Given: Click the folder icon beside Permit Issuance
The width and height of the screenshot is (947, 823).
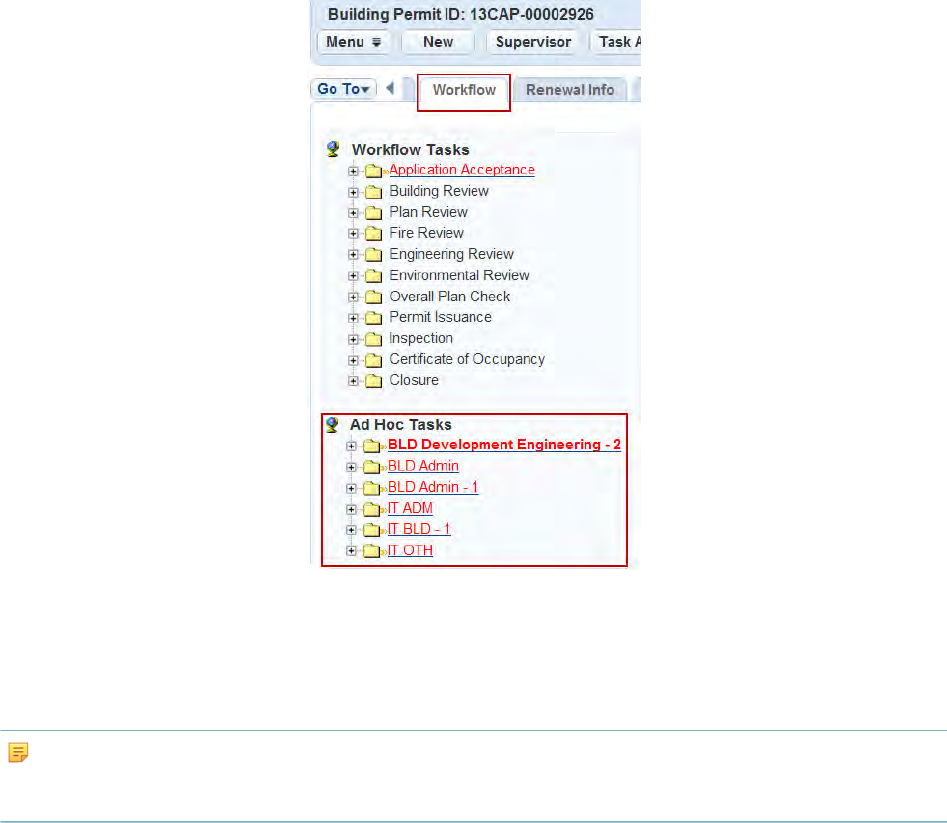Looking at the screenshot, I should point(374,318).
